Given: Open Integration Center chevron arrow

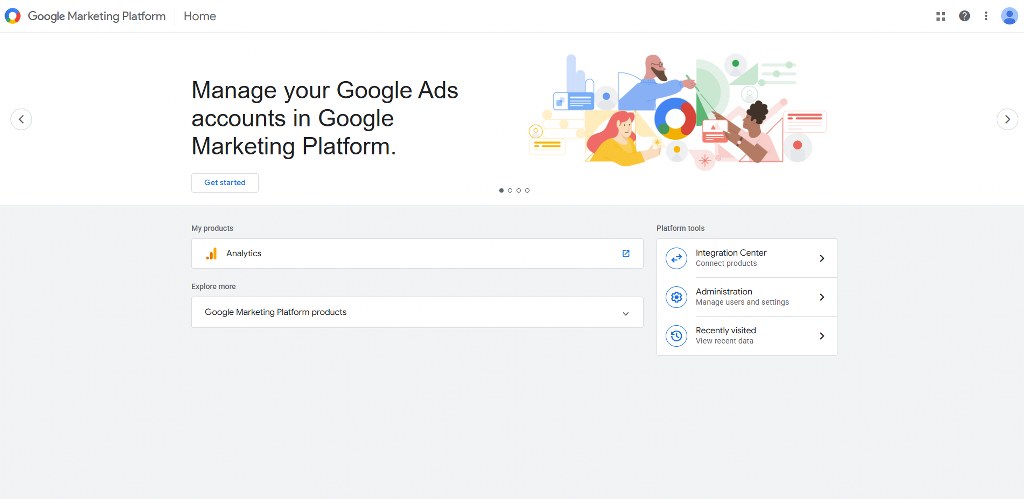Looking at the screenshot, I should [822, 258].
